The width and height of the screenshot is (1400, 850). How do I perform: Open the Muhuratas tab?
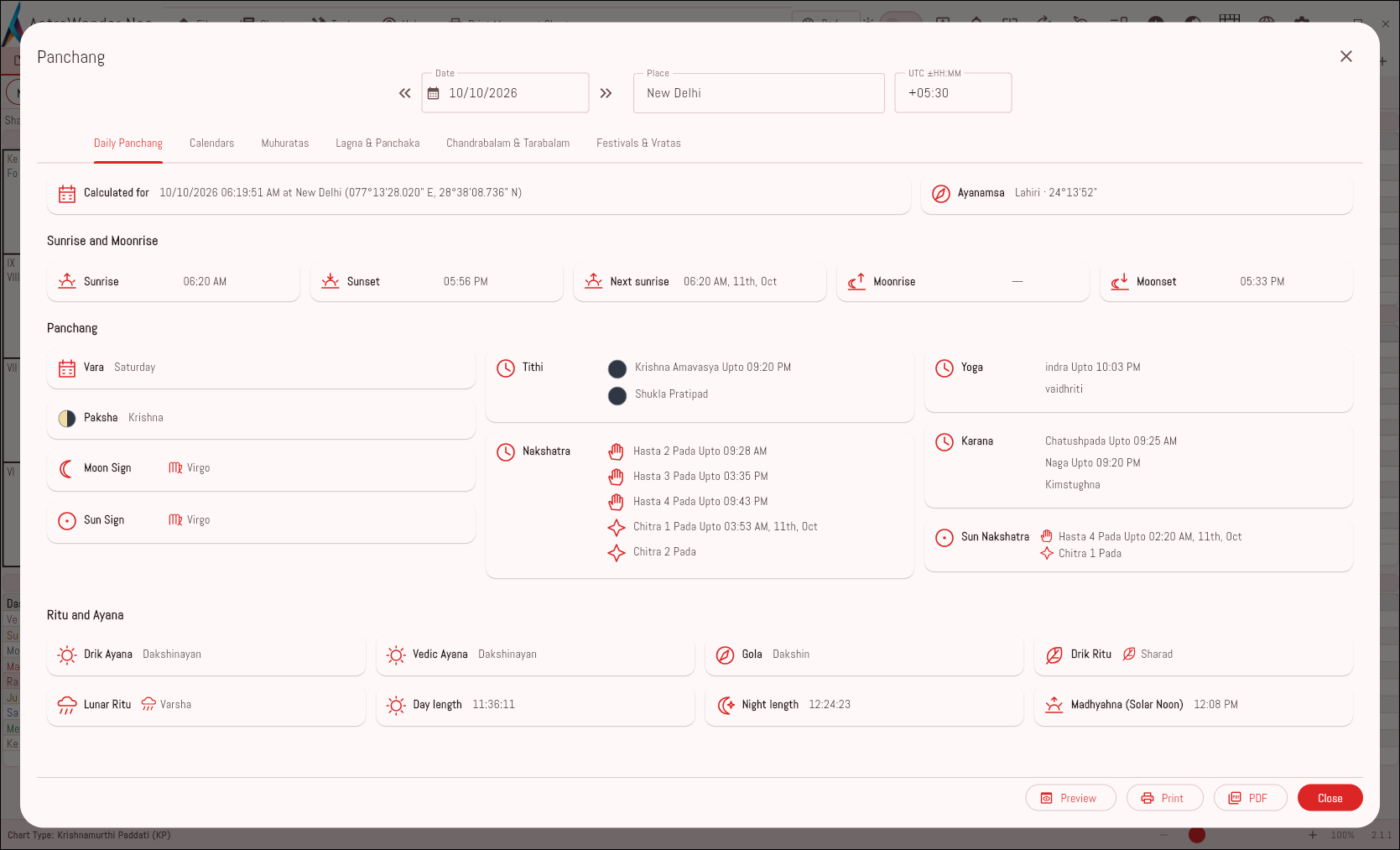pos(285,143)
